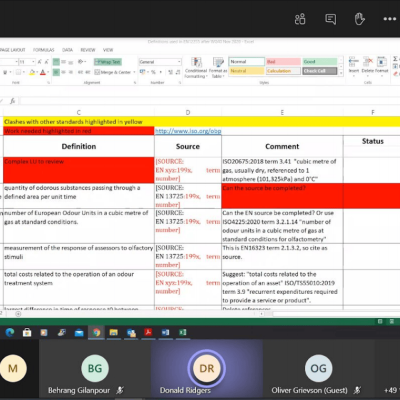Screen dimensions: 400x400
Task: Toggle the Wrap Text button
Action: coord(108,62)
